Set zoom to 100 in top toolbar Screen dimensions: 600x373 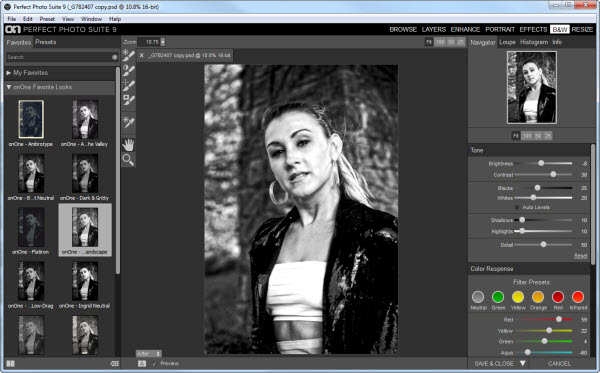click(440, 42)
